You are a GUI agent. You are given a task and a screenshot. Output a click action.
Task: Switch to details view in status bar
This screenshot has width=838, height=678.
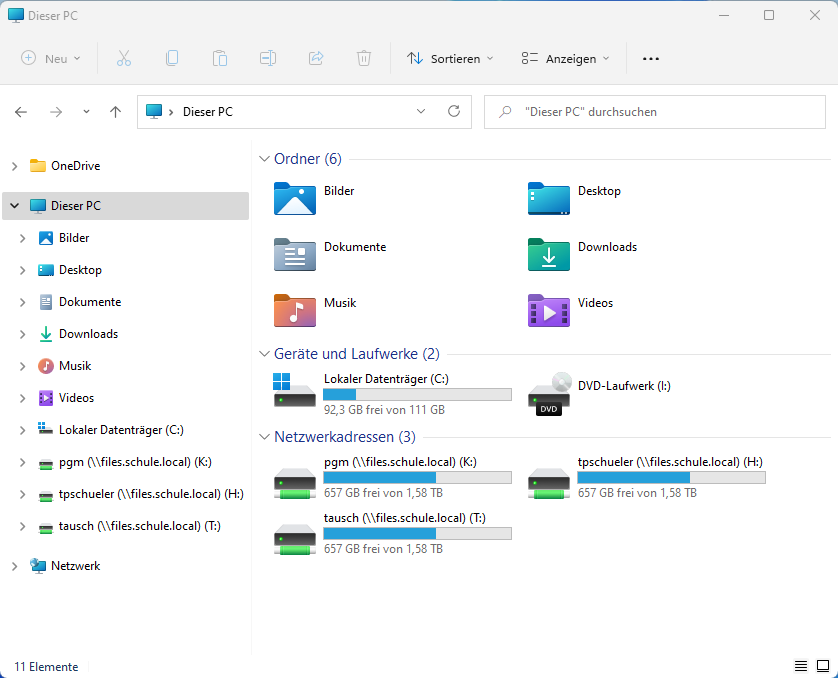(x=801, y=666)
